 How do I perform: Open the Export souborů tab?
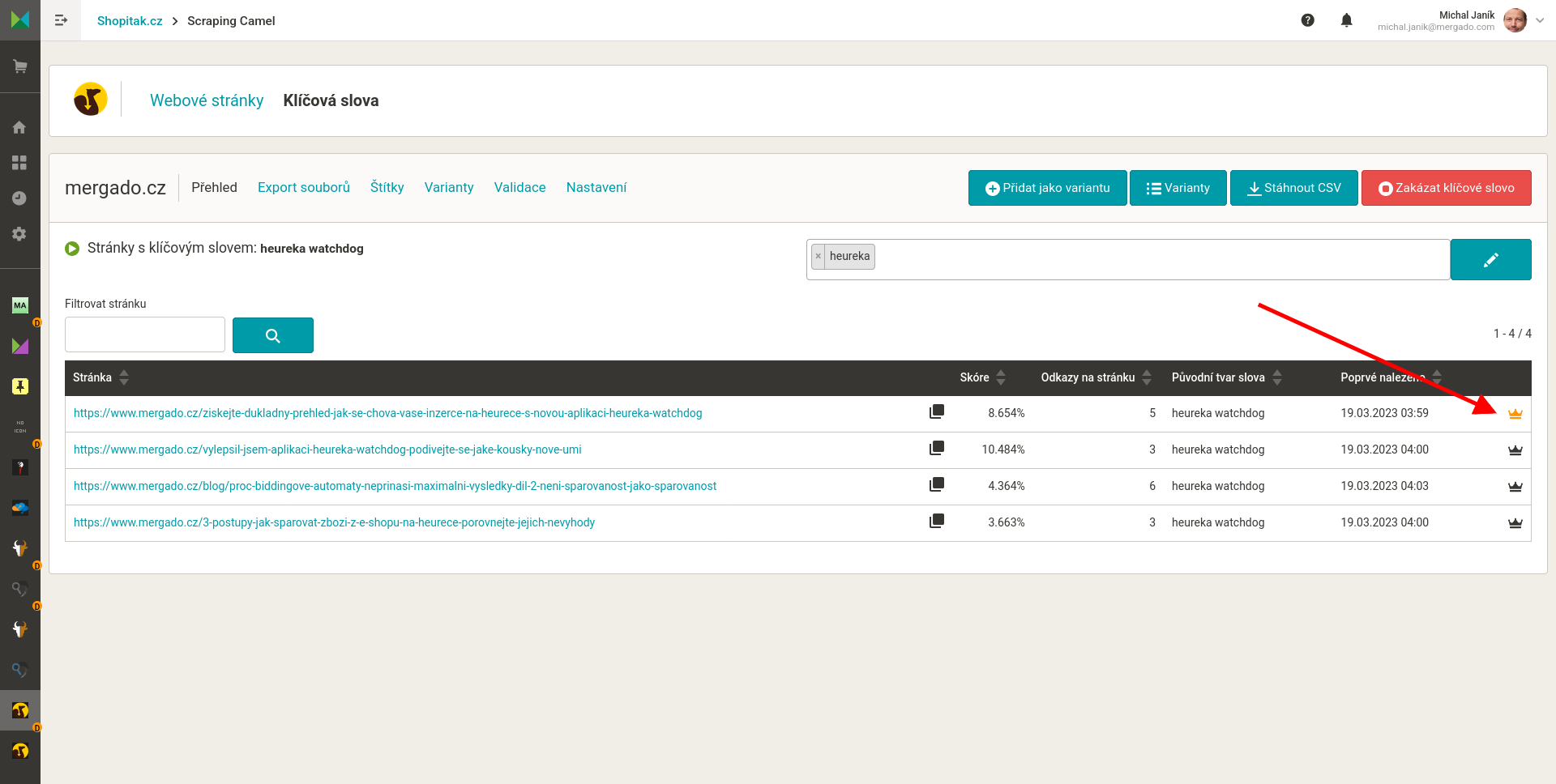coord(304,187)
